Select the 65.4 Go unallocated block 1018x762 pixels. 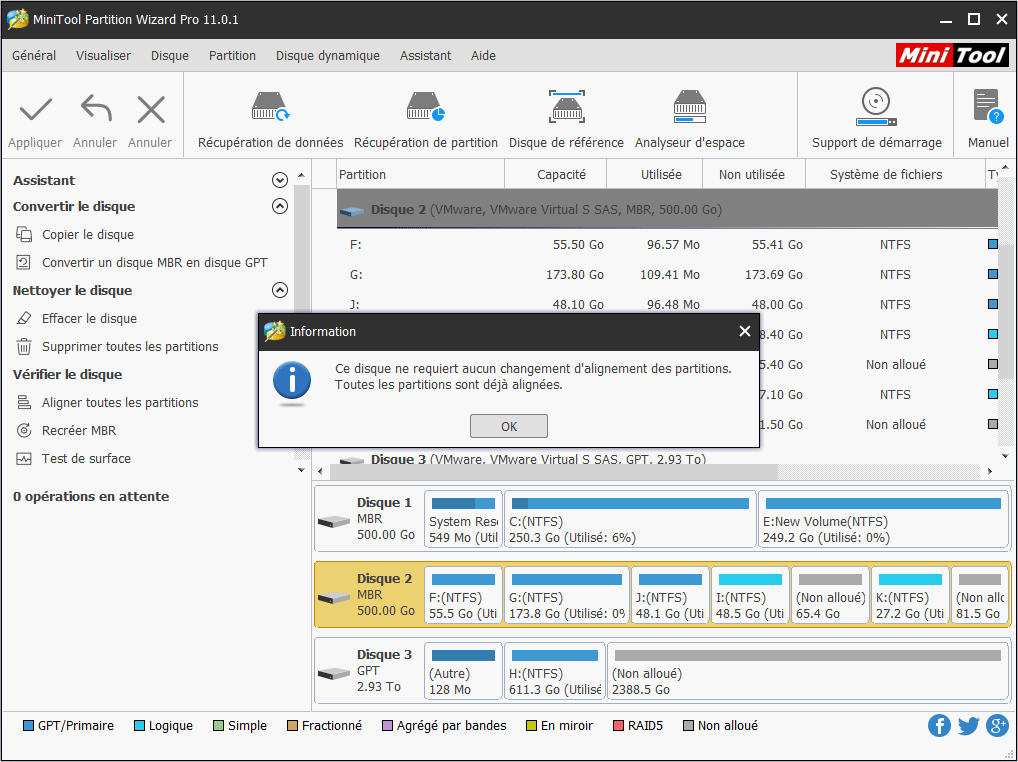pyautogui.click(x=830, y=596)
